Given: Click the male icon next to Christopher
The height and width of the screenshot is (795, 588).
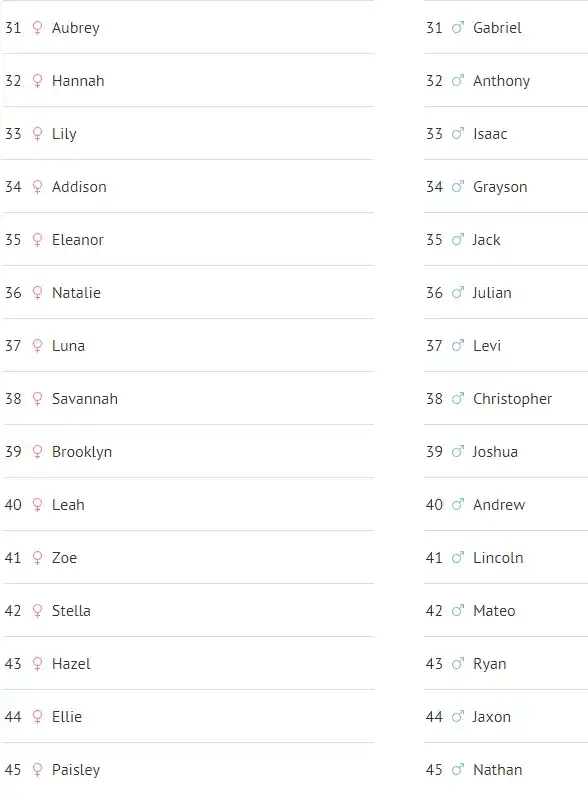Looking at the screenshot, I should (458, 399).
